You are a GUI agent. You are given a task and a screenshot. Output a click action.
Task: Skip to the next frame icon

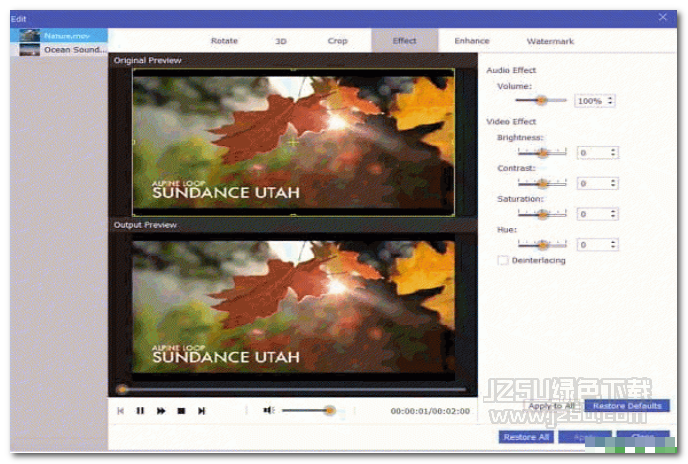[201, 410]
